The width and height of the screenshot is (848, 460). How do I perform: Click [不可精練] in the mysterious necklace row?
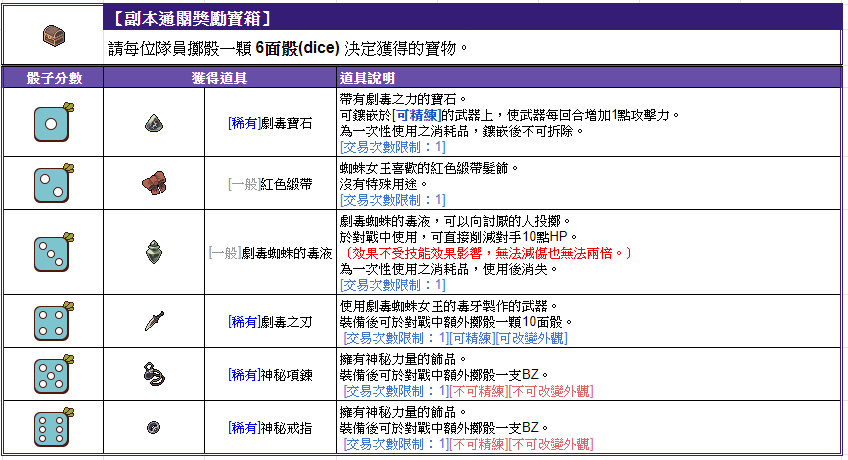(478, 391)
